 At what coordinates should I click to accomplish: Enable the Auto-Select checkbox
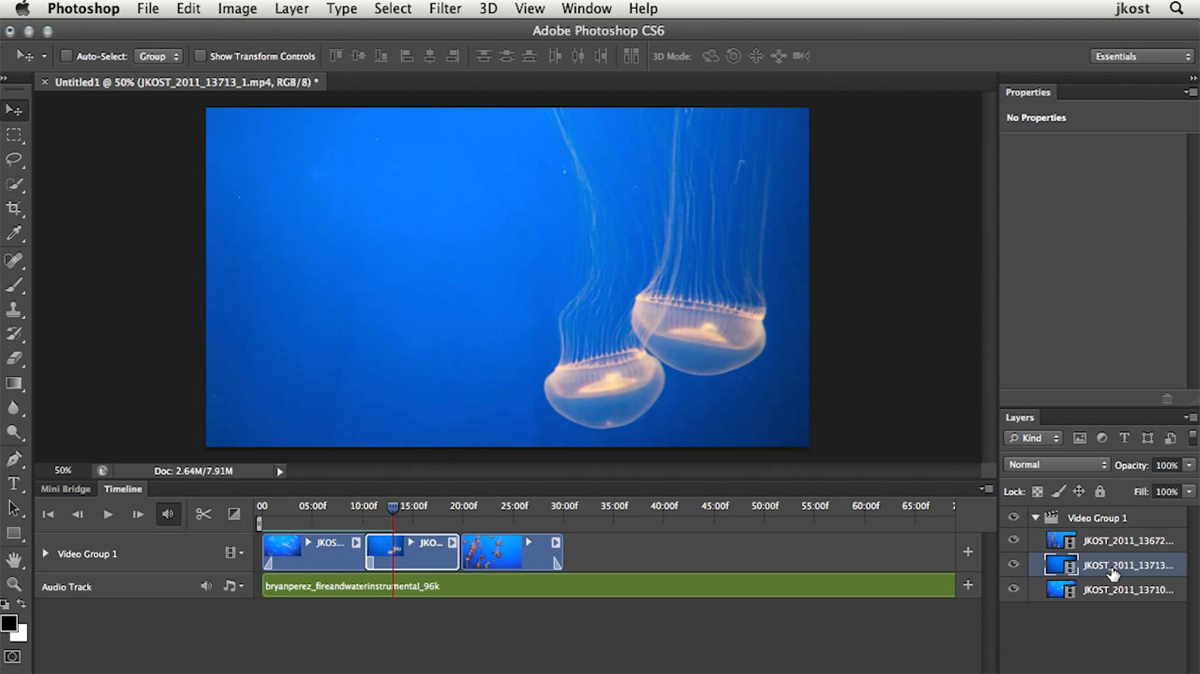[x=67, y=56]
